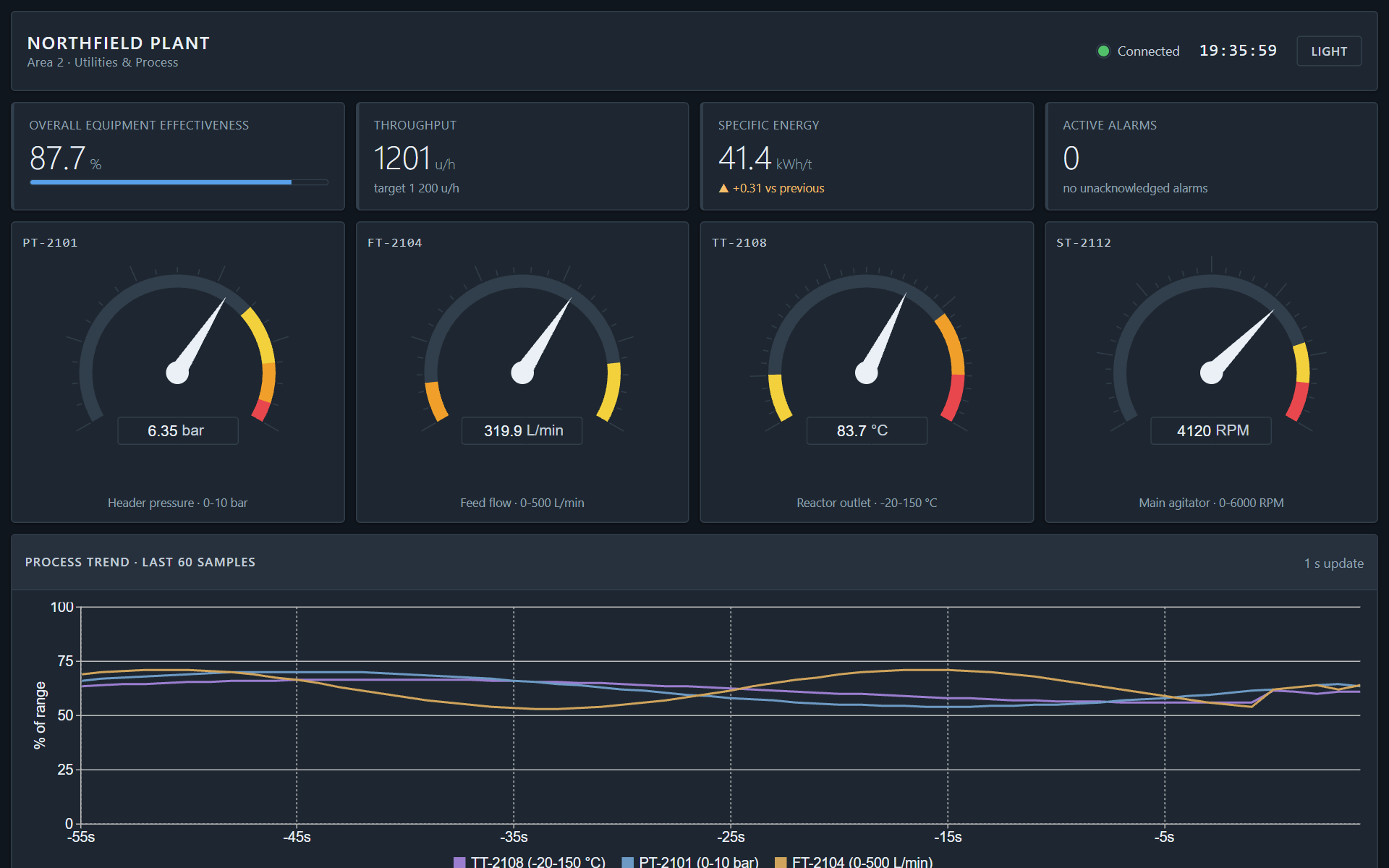Screen dimensions: 1389x868
Task: Click the tan FT-2104 legend swatch
Action: (781, 862)
